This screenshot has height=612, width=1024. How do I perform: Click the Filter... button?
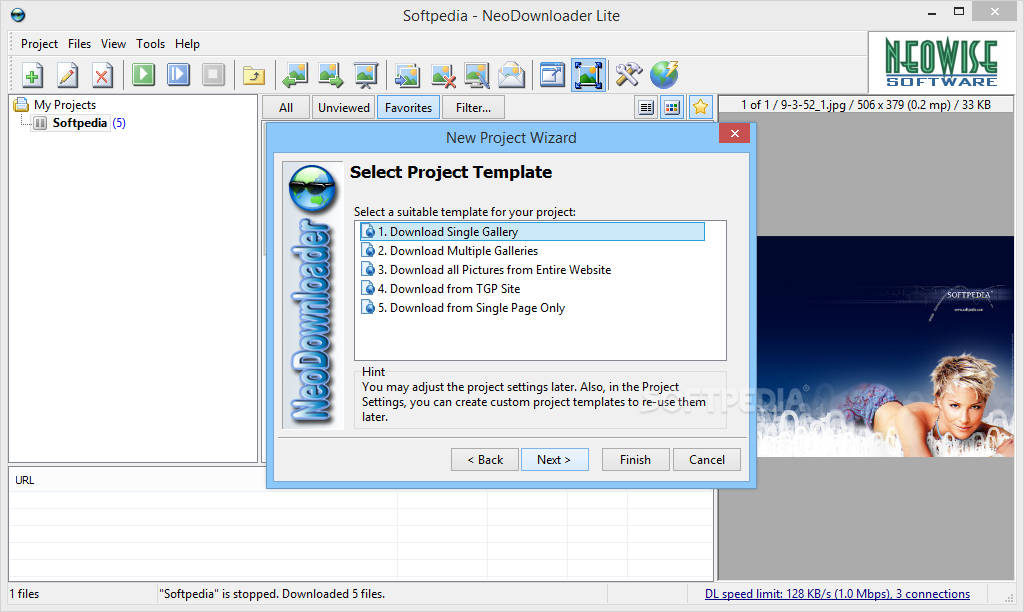pos(473,108)
